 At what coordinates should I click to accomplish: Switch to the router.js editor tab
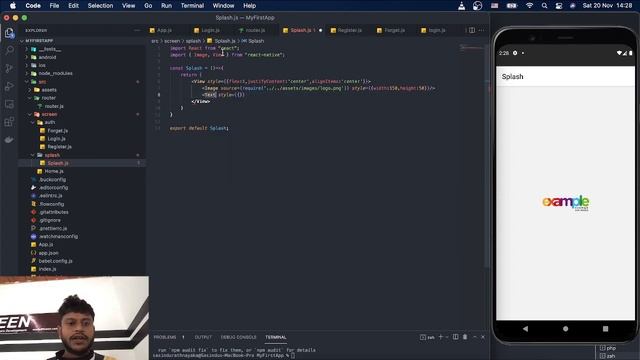255,30
